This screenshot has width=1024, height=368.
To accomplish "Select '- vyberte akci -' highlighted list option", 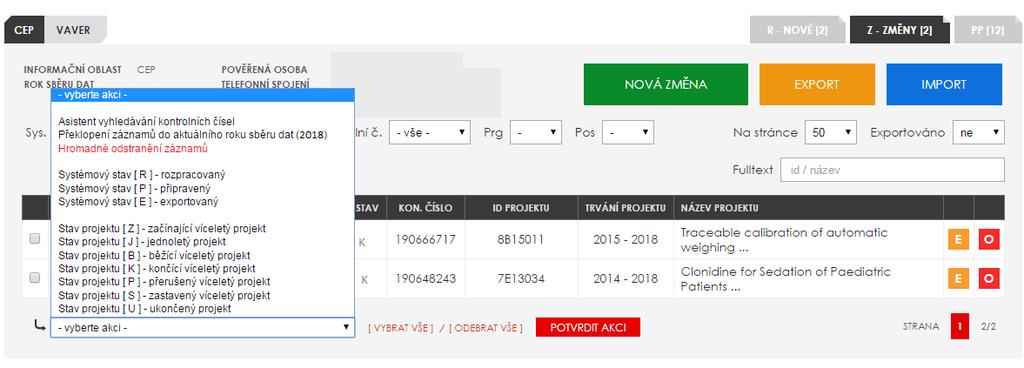I will click(202, 95).
